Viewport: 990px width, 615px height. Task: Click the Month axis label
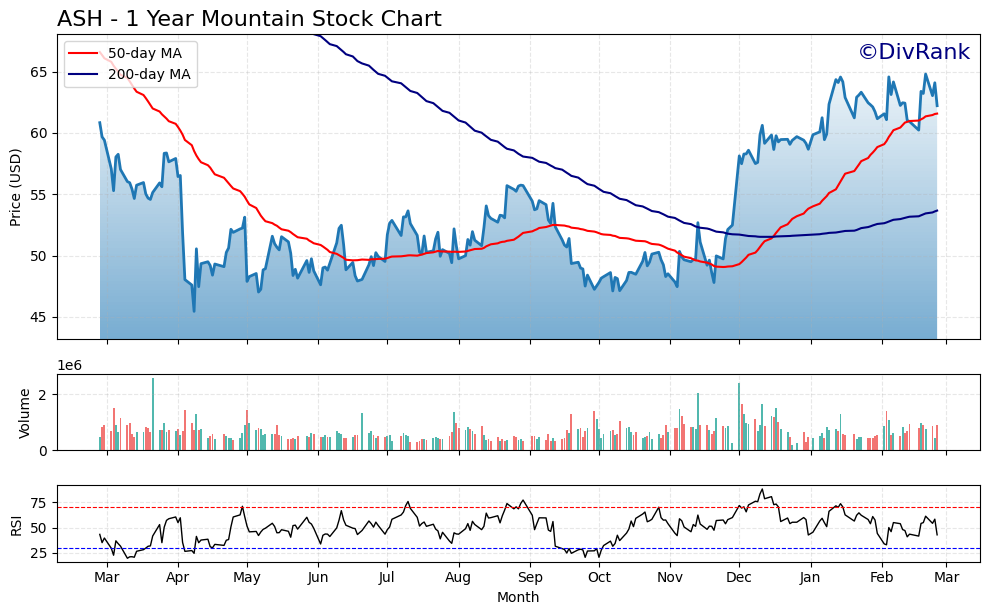point(518,595)
